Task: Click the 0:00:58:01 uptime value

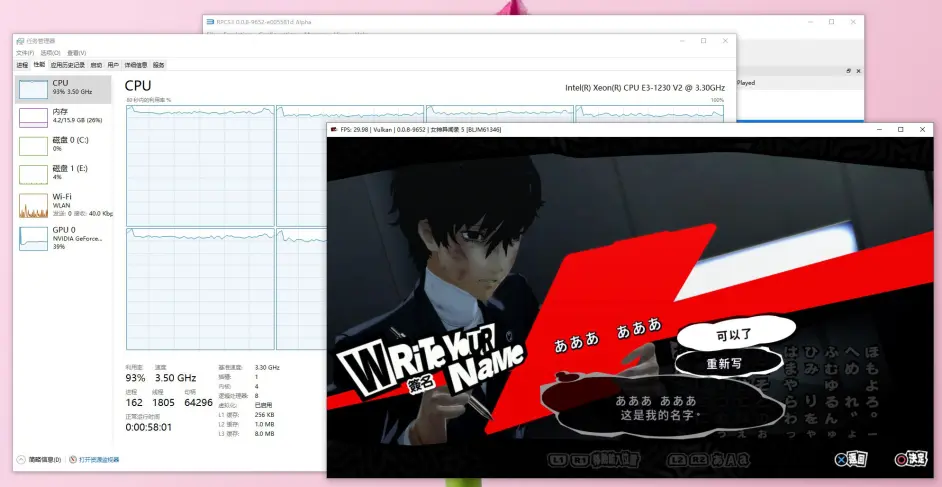Action: (x=148, y=427)
